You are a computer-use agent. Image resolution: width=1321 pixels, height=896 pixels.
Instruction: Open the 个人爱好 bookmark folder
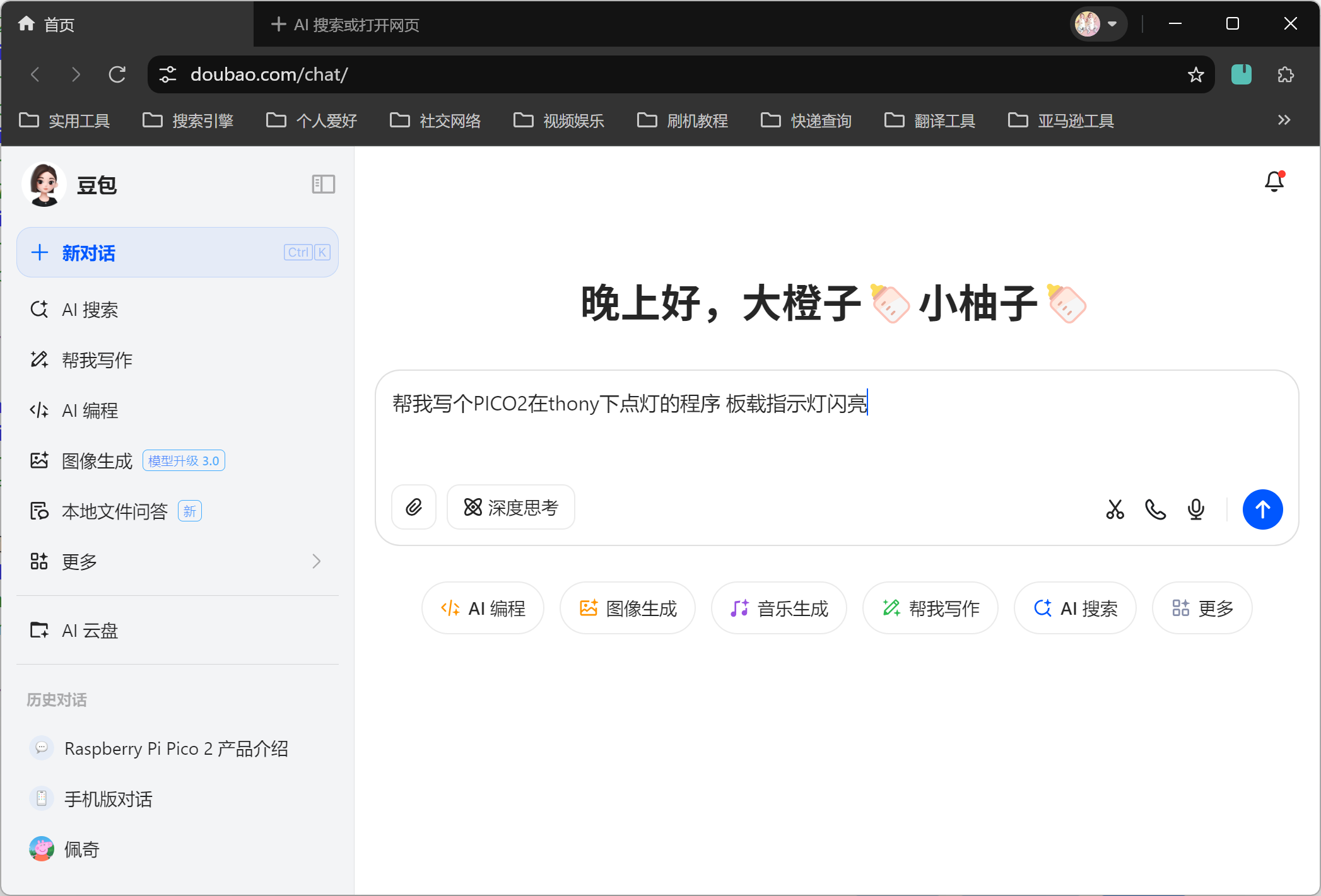point(312,120)
